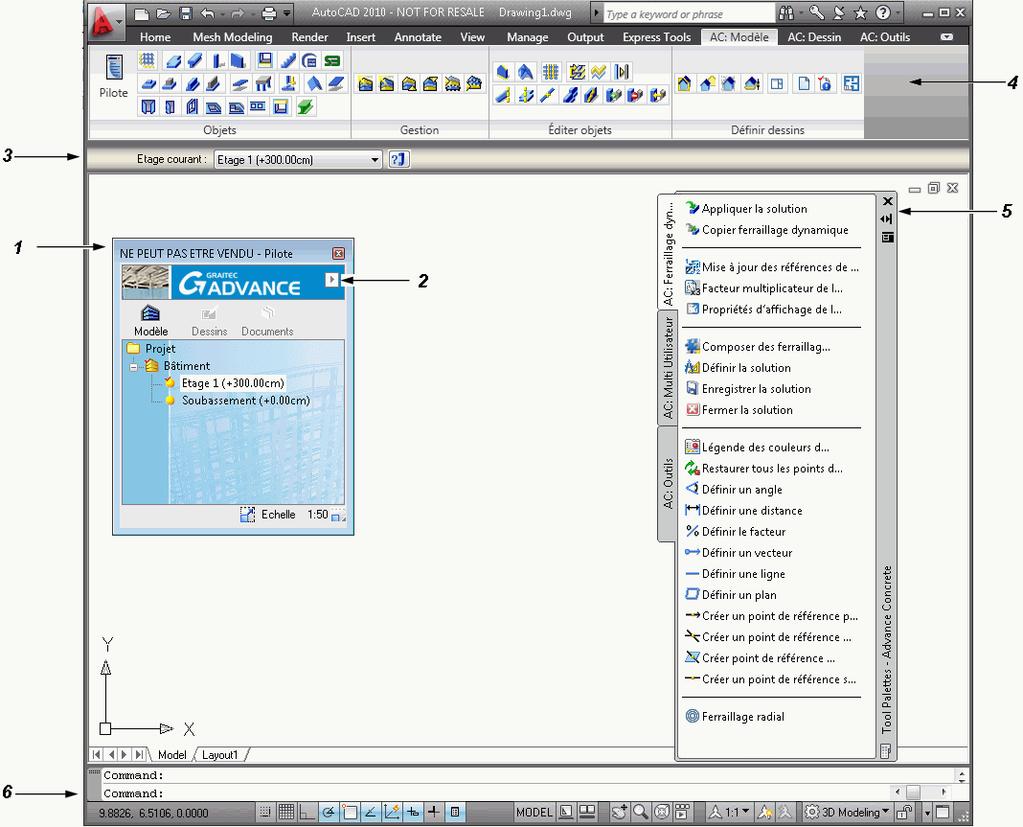
Task: Open the 1:1 annotation scale dropdown
Action: tap(730, 812)
